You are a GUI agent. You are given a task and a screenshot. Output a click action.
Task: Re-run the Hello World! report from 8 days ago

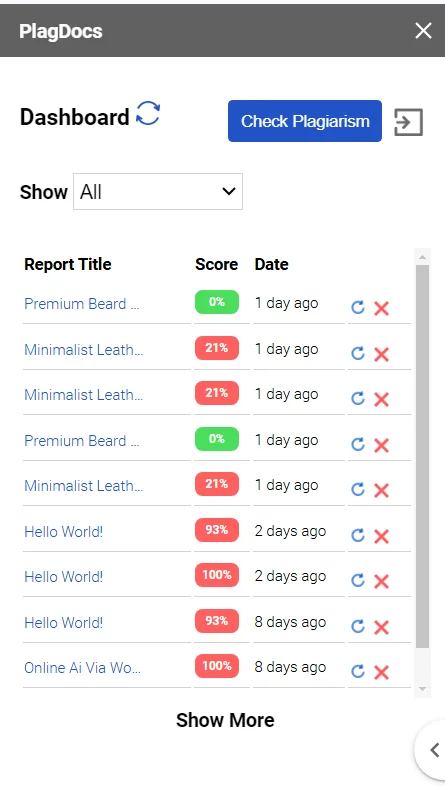[x=357, y=626]
